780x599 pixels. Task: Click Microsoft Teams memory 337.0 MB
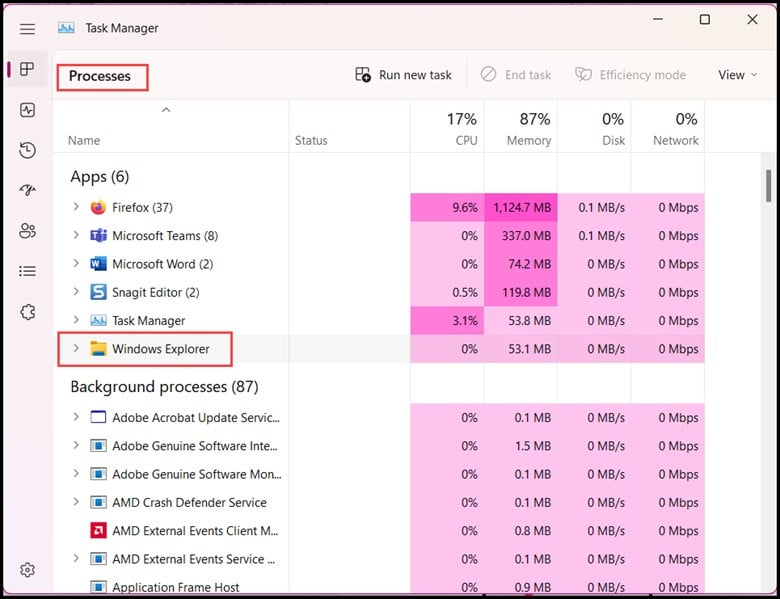pyautogui.click(x=520, y=236)
